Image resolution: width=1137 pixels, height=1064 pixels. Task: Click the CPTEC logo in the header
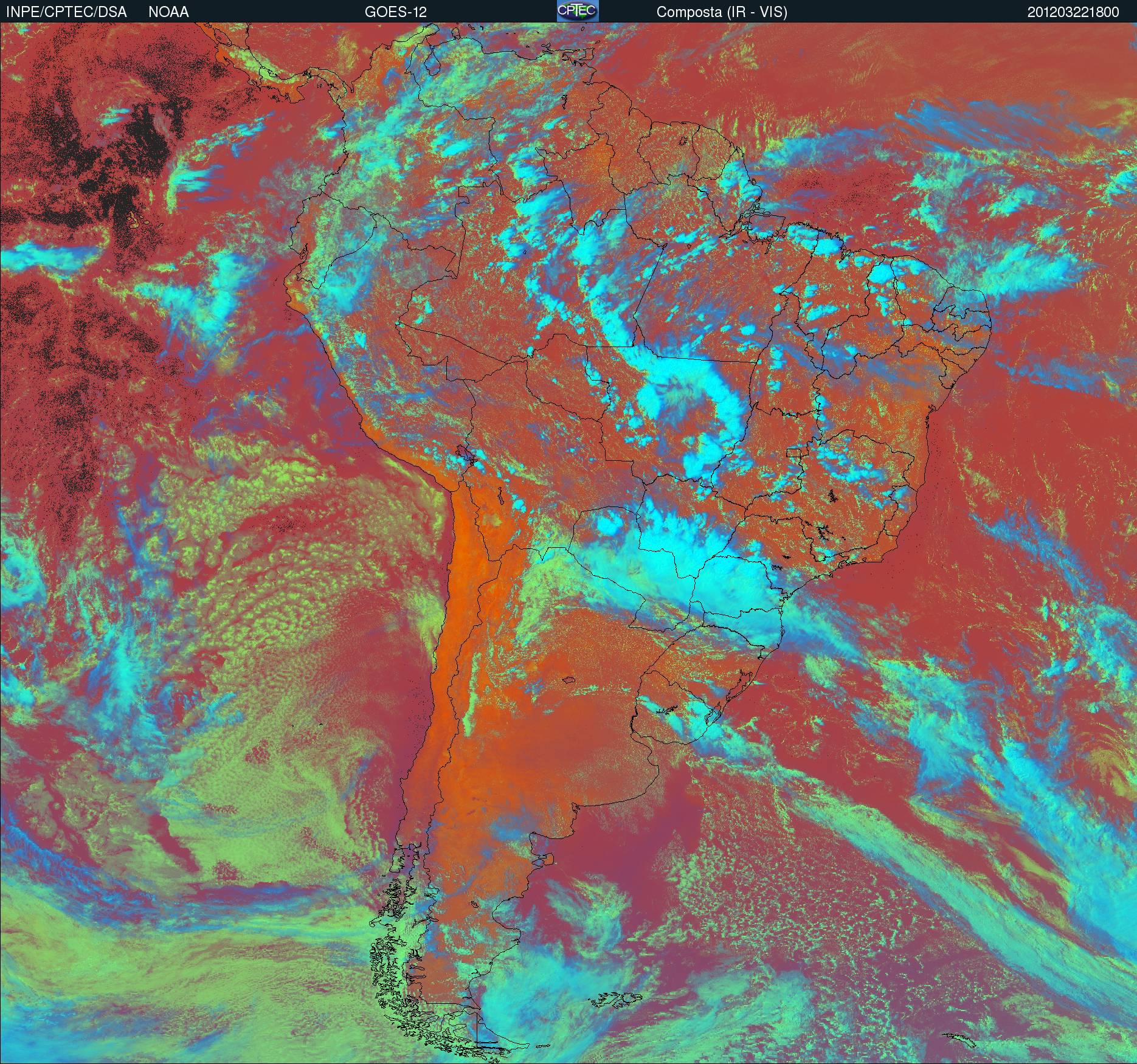(577, 11)
